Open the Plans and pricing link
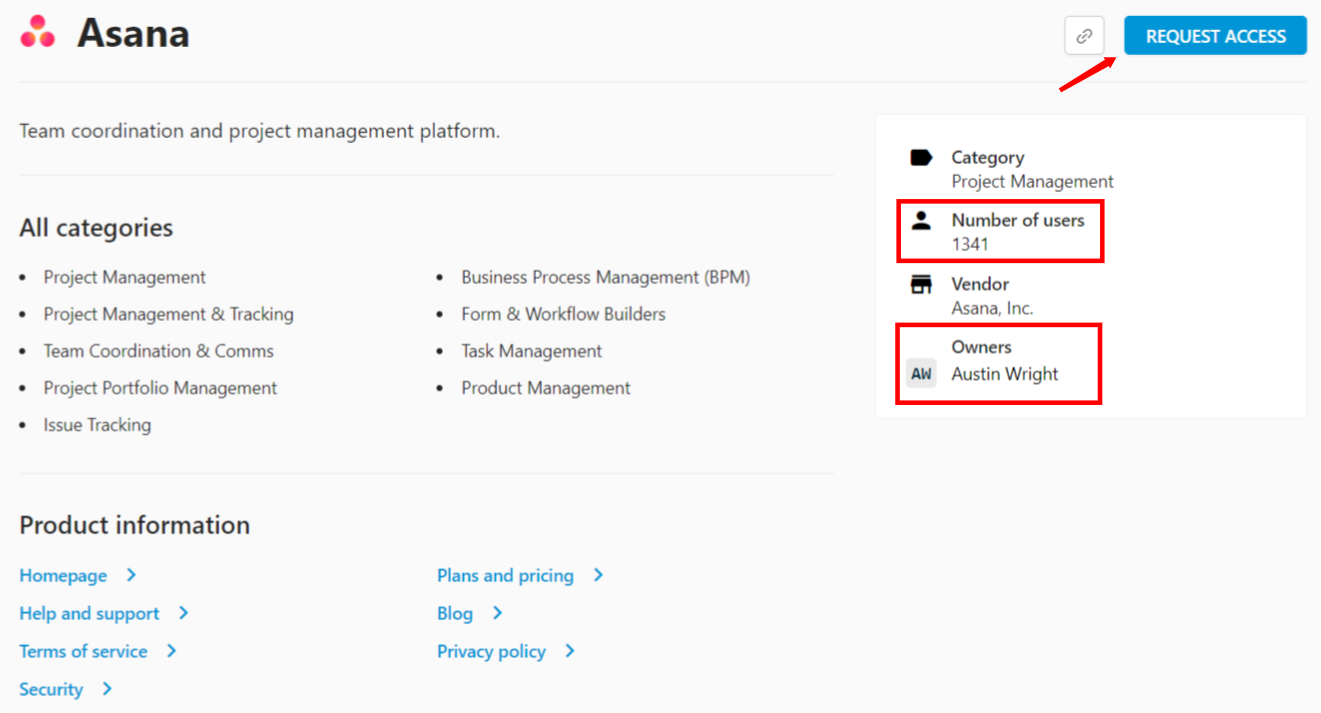The width and height of the screenshot is (1321, 713). pyautogui.click(x=505, y=576)
